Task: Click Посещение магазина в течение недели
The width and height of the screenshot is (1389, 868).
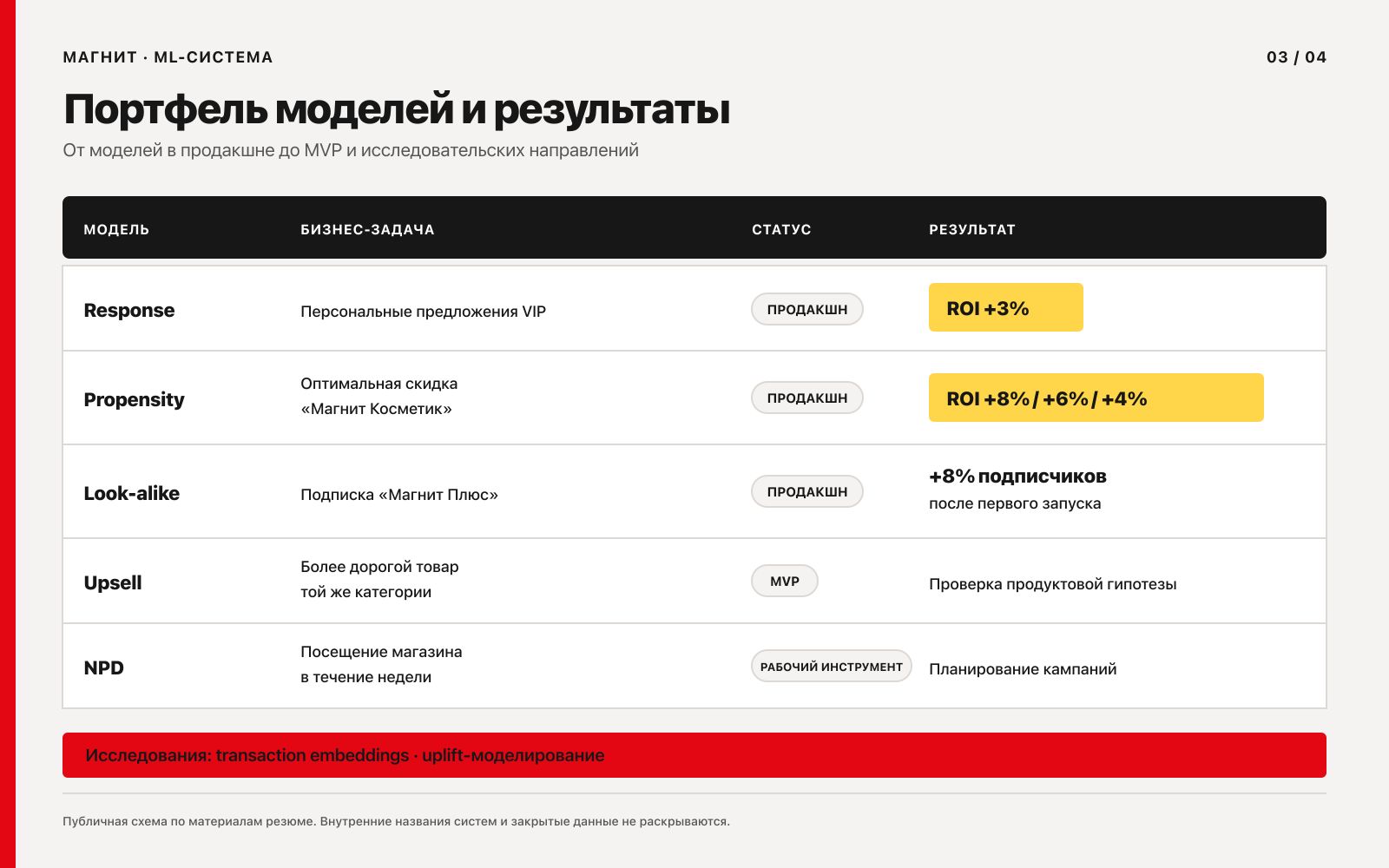Action: click(381, 664)
